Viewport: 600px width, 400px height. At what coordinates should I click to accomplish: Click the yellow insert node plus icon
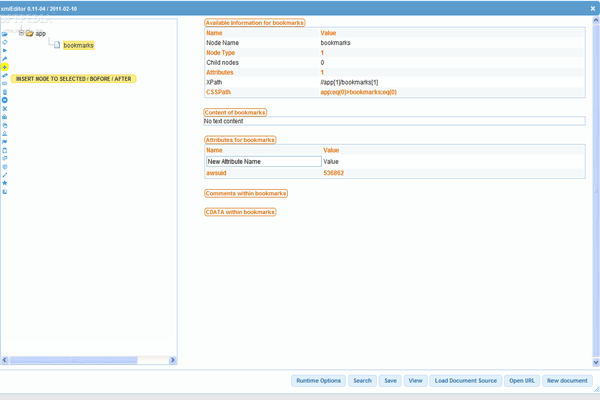[x=5, y=67]
